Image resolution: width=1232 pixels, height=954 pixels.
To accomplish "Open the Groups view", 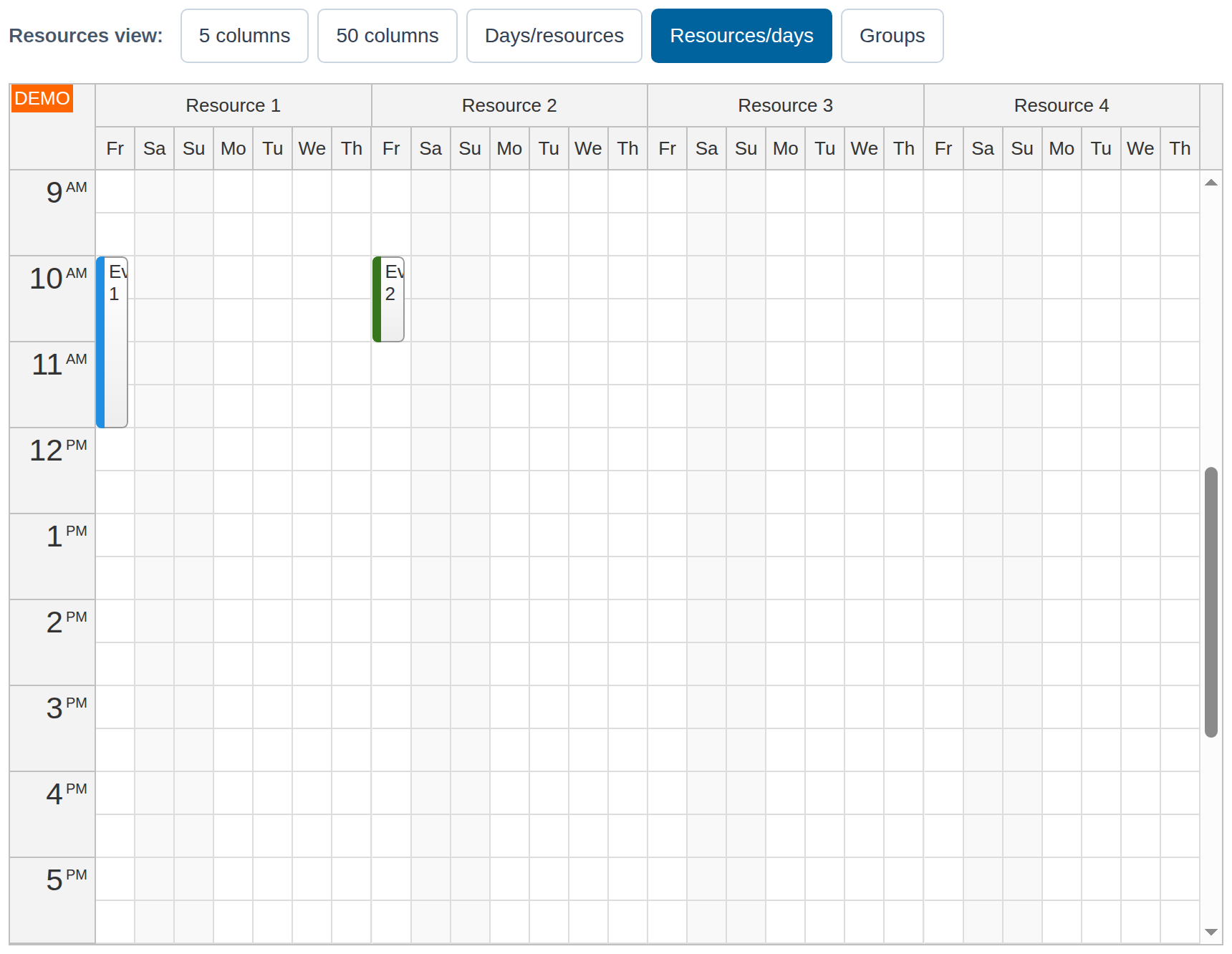I will (x=892, y=36).
